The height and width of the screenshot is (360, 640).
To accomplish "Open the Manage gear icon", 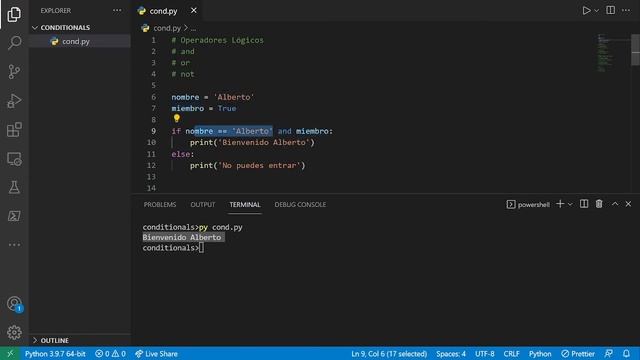I will (x=14, y=333).
